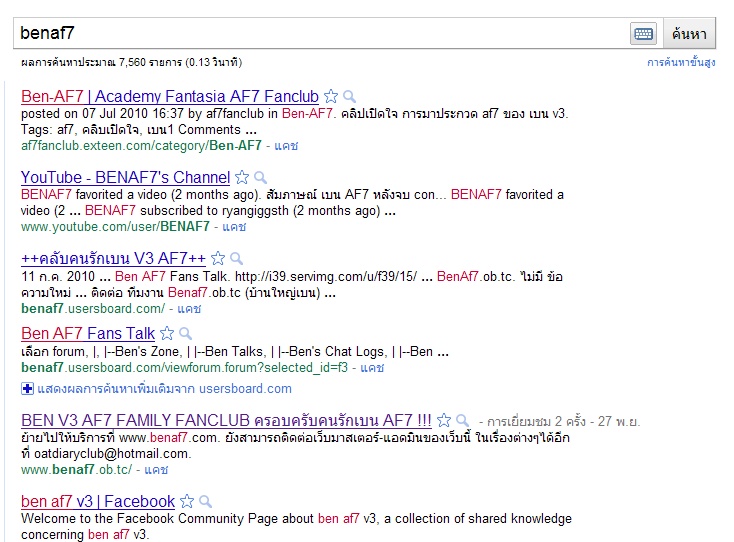Click the www.youtube.com/user/BENAF7 URL text

tap(115, 227)
